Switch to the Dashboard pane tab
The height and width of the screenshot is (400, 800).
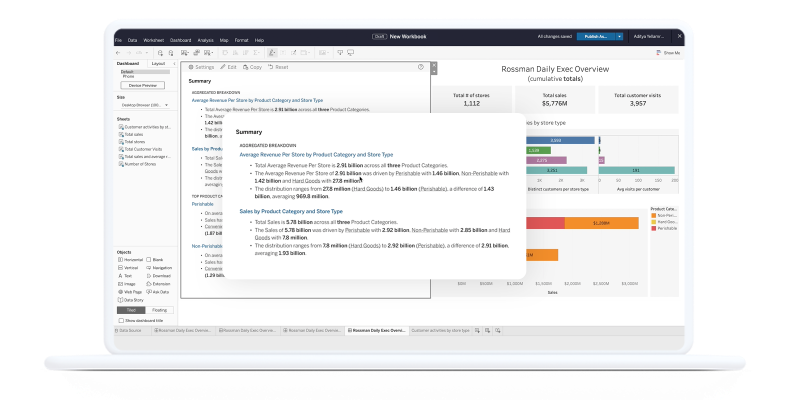[x=128, y=64]
